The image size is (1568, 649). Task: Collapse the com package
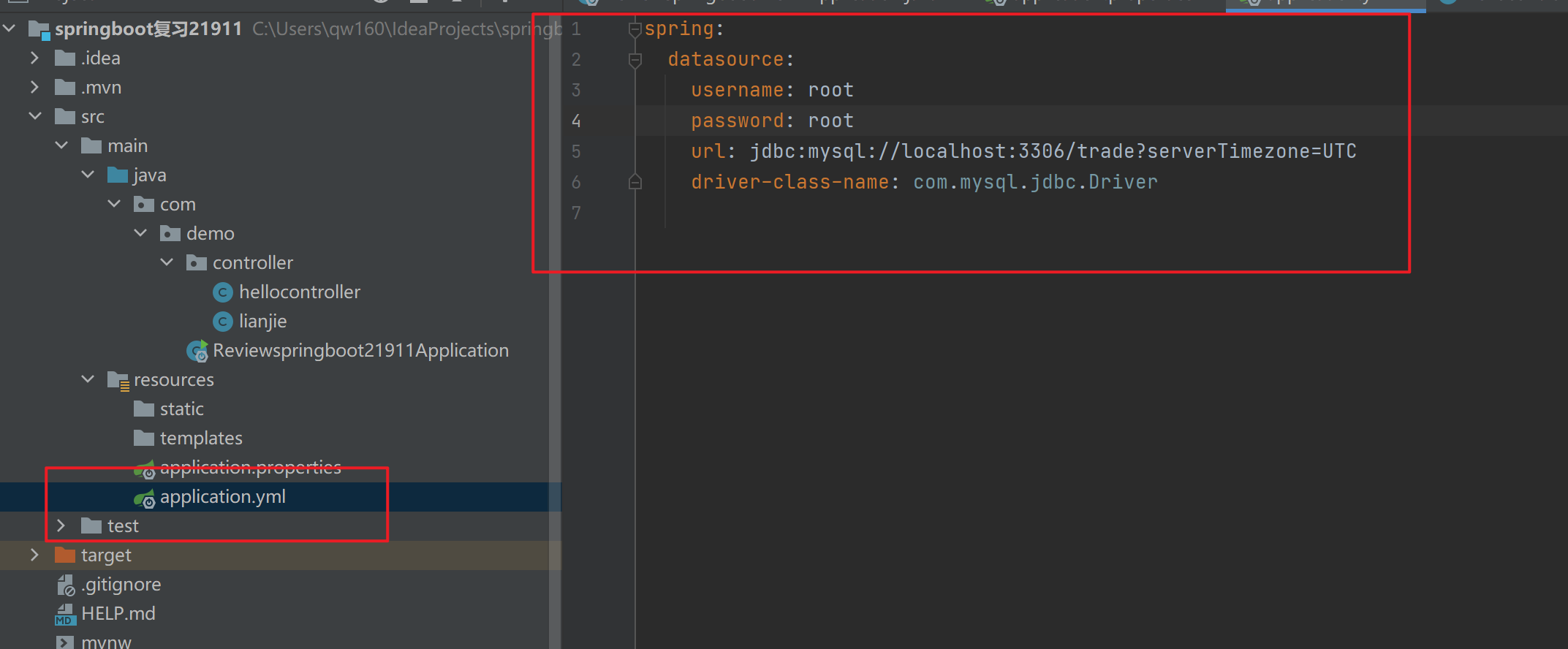tap(114, 204)
